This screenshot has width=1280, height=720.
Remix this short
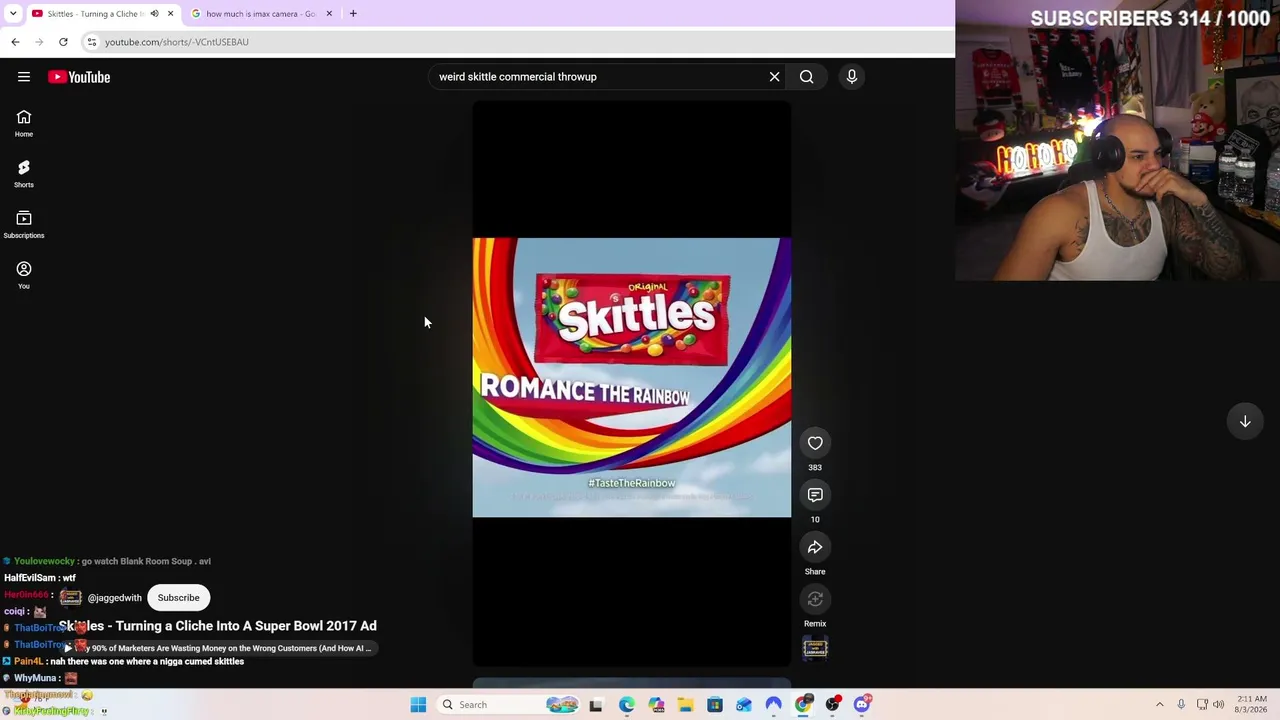[815, 599]
